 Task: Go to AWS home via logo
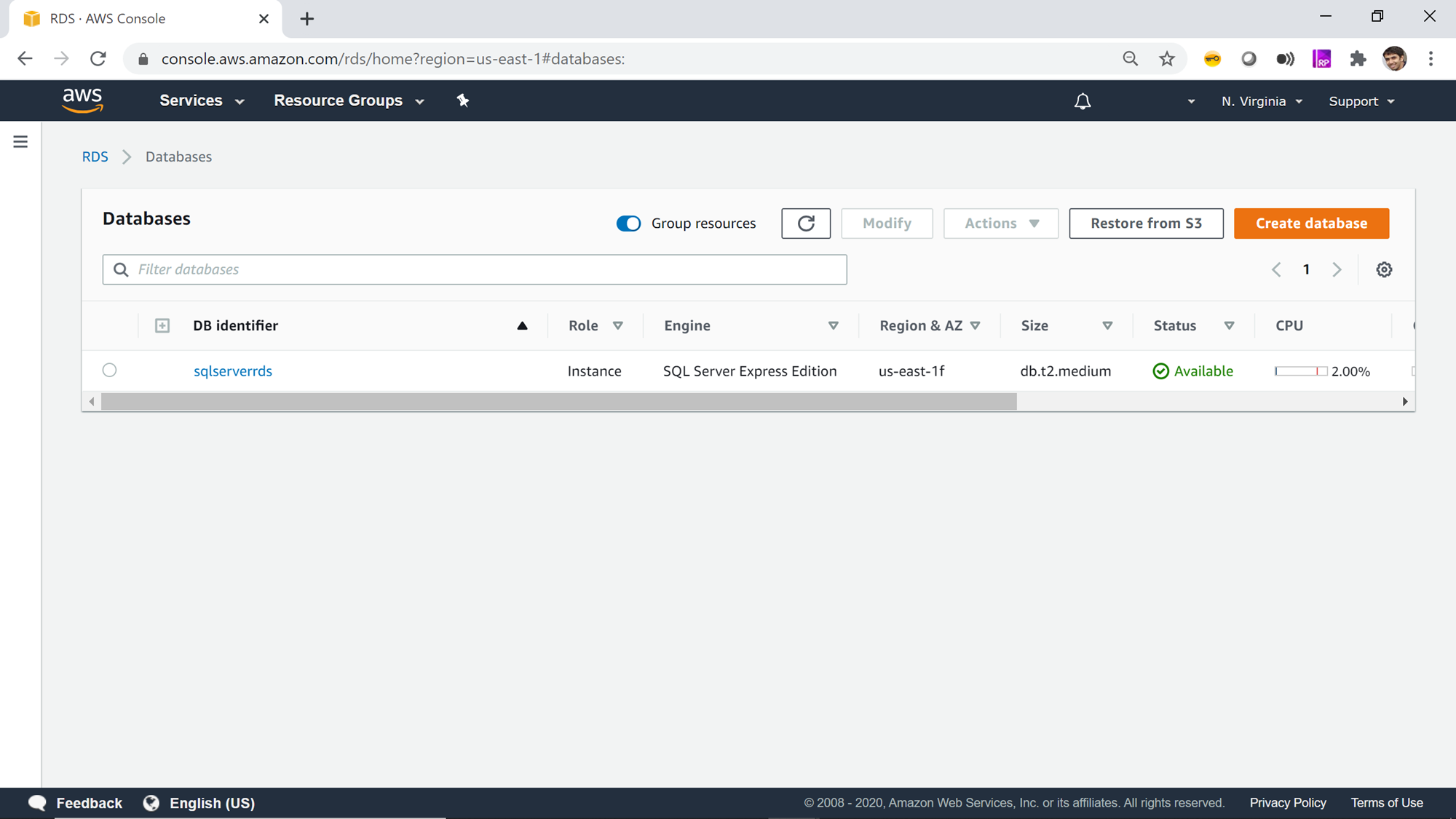coord(82,100)
